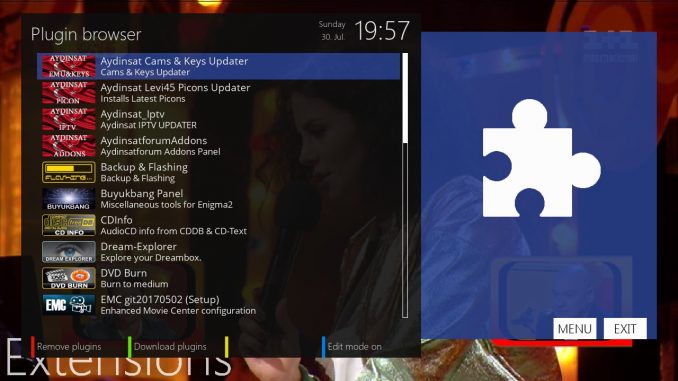Choose the Download plugins green option
The image size is (678, 381).
(x=167, y=347)
